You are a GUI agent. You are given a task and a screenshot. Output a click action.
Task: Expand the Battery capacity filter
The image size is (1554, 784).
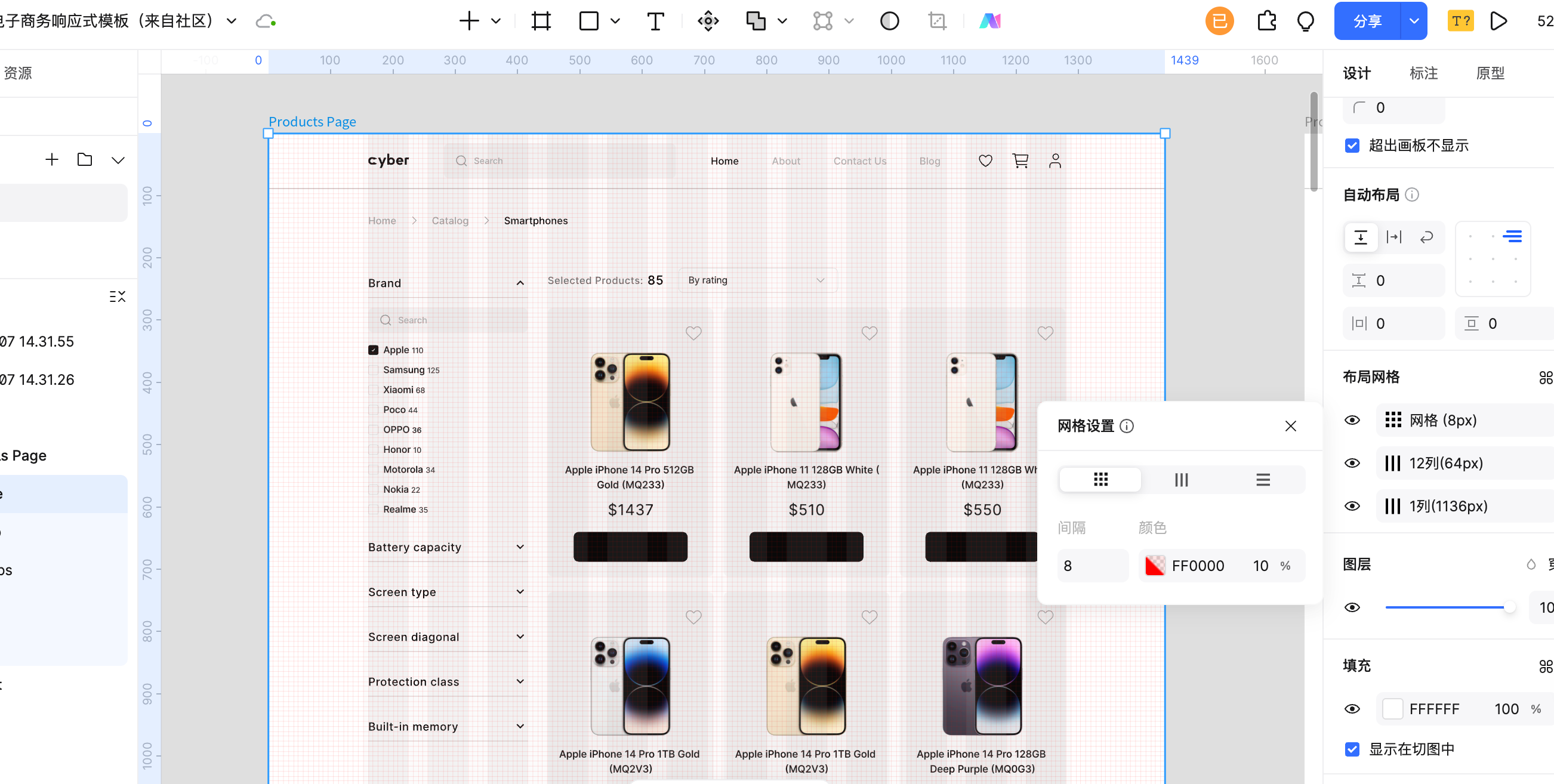pos(520,547)
